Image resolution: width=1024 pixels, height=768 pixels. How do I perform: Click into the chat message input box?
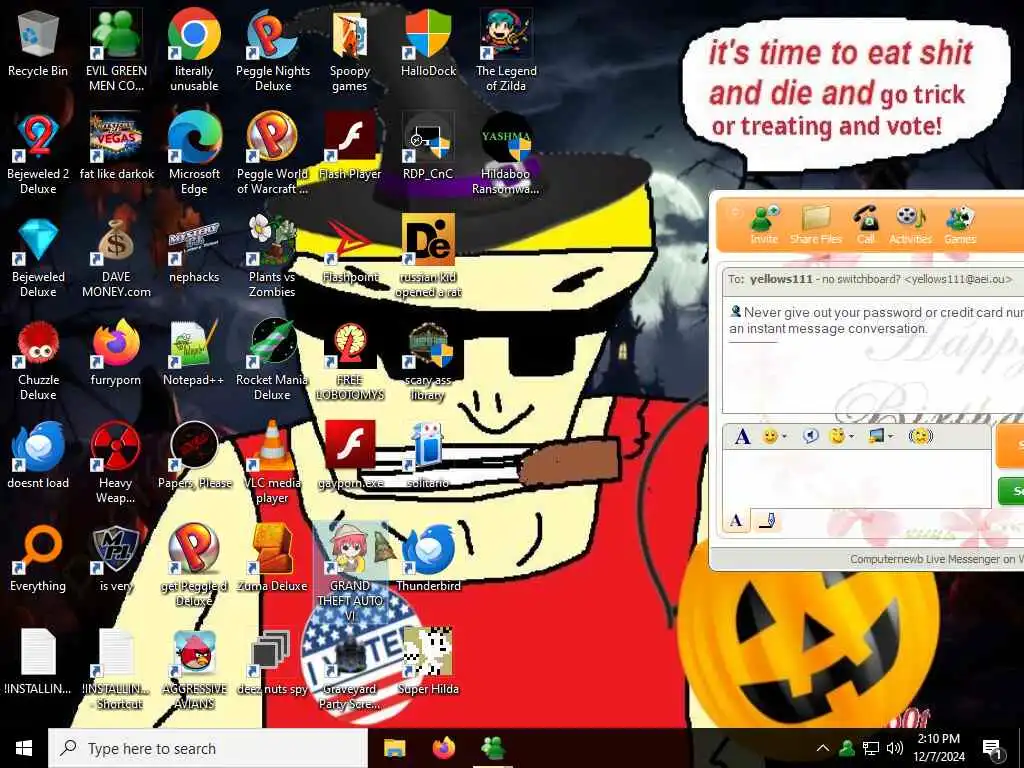(x=857, y=479)
